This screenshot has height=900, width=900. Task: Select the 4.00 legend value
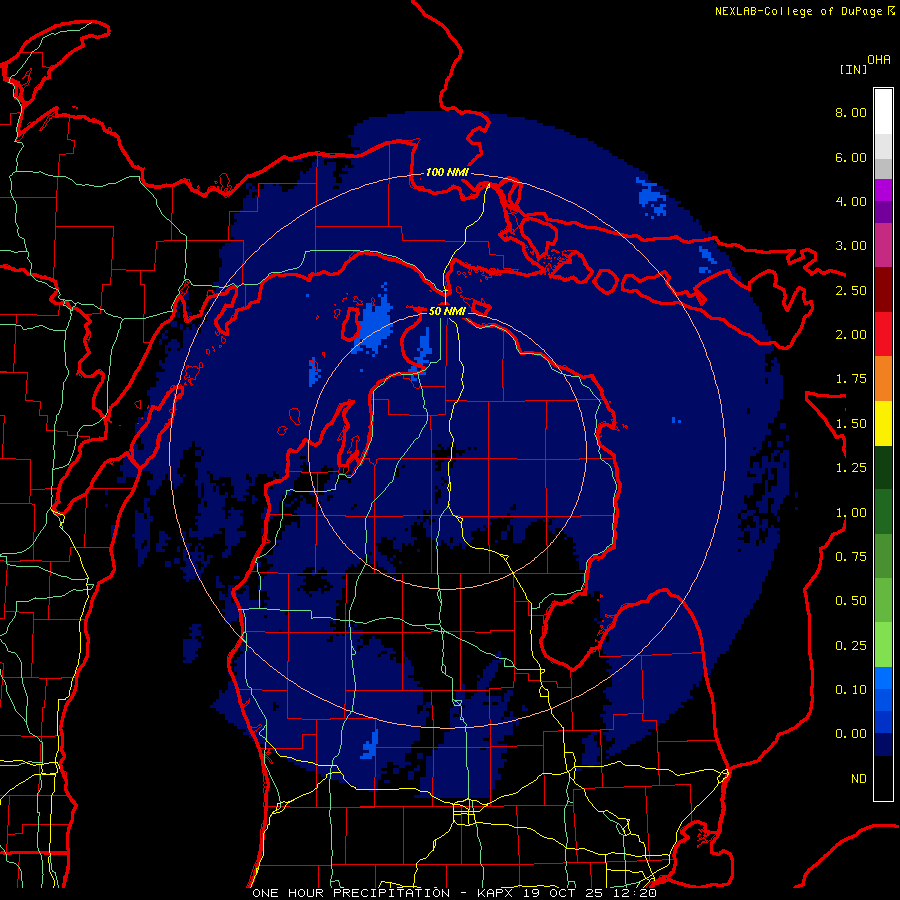[x=851, y=201]
